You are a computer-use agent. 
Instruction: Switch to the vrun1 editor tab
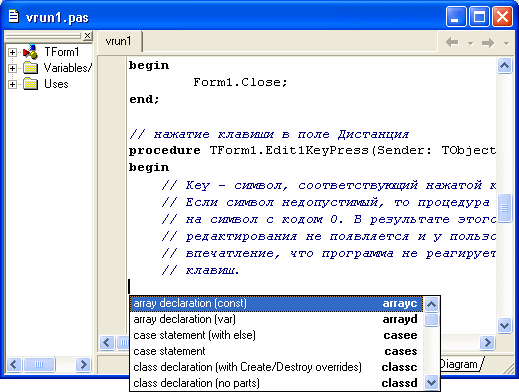[118, 41]
